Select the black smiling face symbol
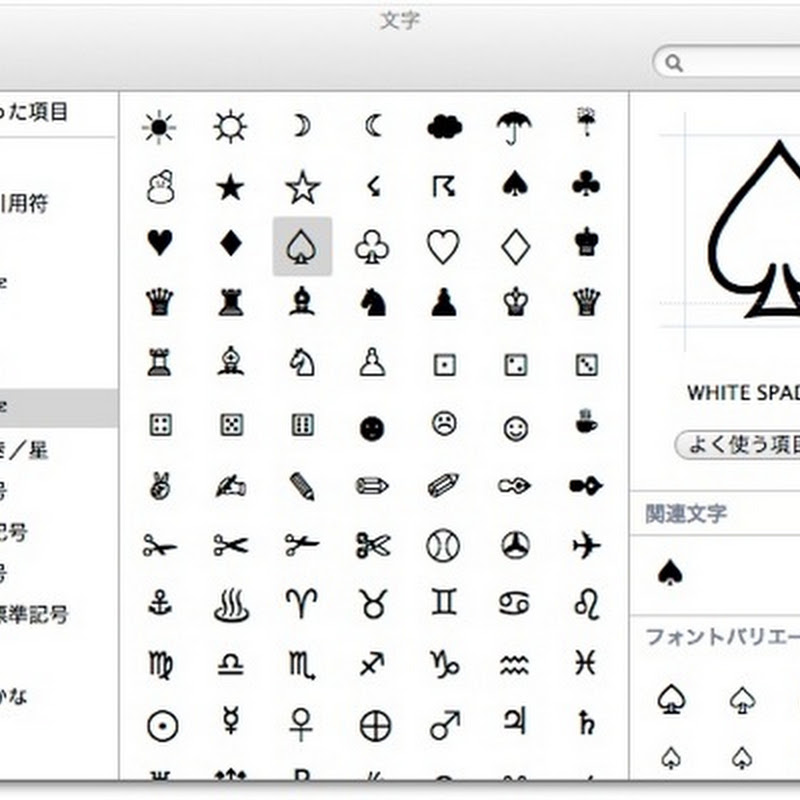Viewport: 800px width, 800px height. point(372,429)
